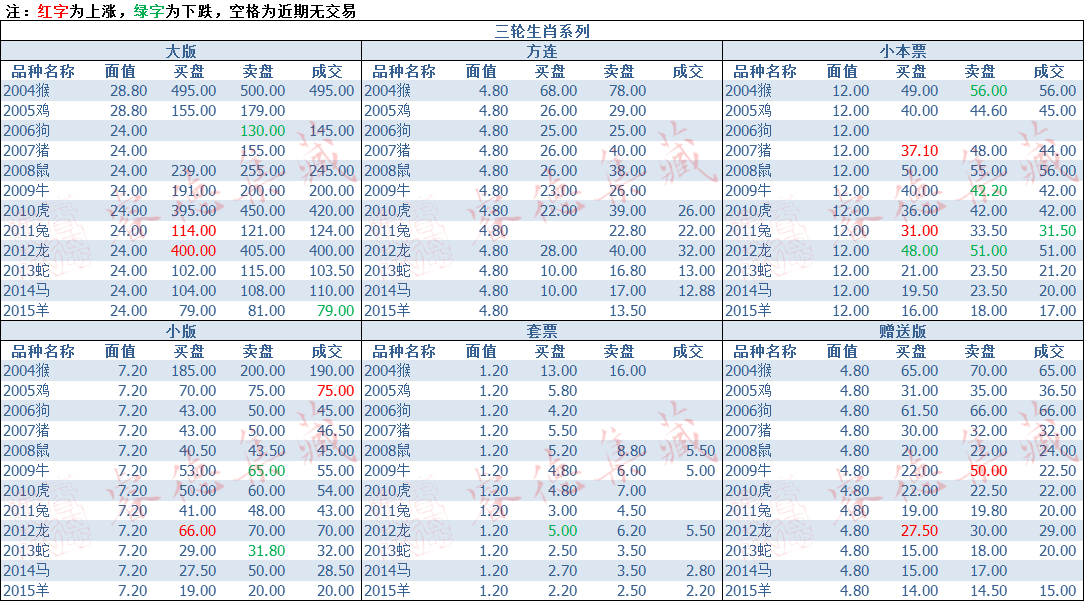Click 小本票 2013蛇 成交 value 21.20

point(1058,271)
